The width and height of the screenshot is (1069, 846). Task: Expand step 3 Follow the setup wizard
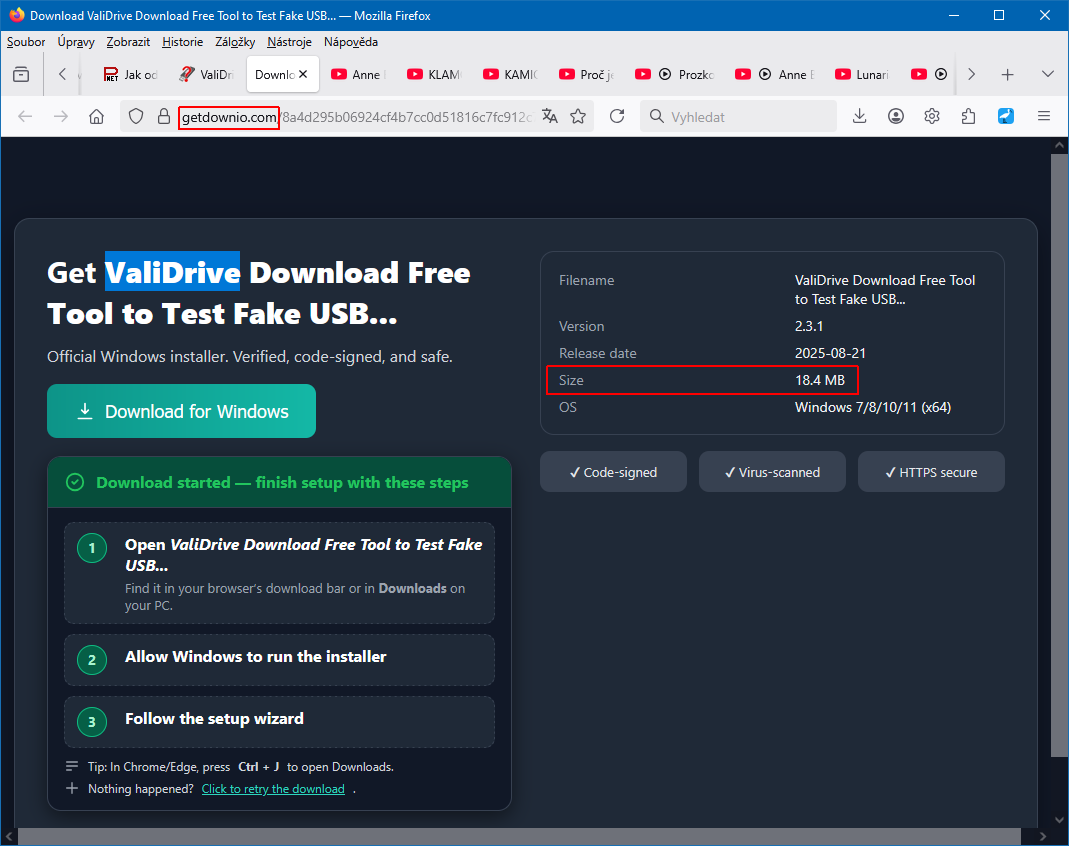pyautogui.click(x=280, y=722)
